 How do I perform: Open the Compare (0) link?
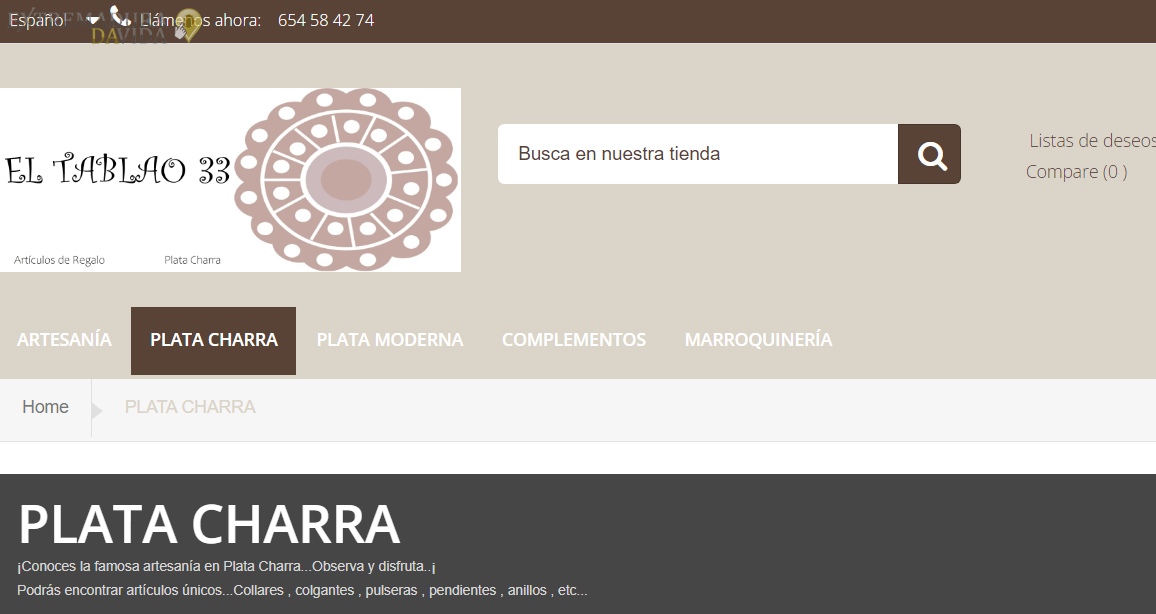pos(1076,172)
